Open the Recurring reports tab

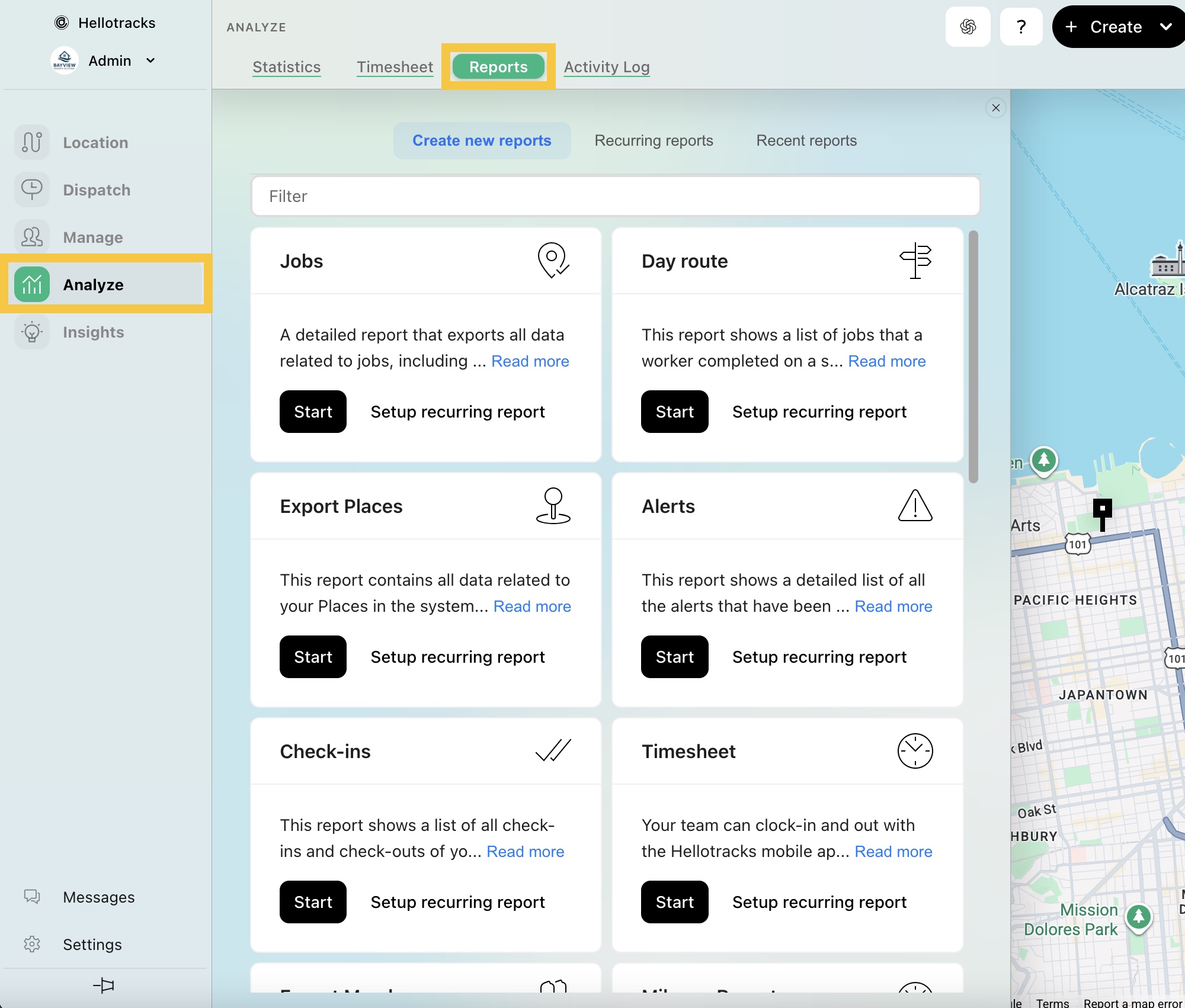click(x=654, y=140)
